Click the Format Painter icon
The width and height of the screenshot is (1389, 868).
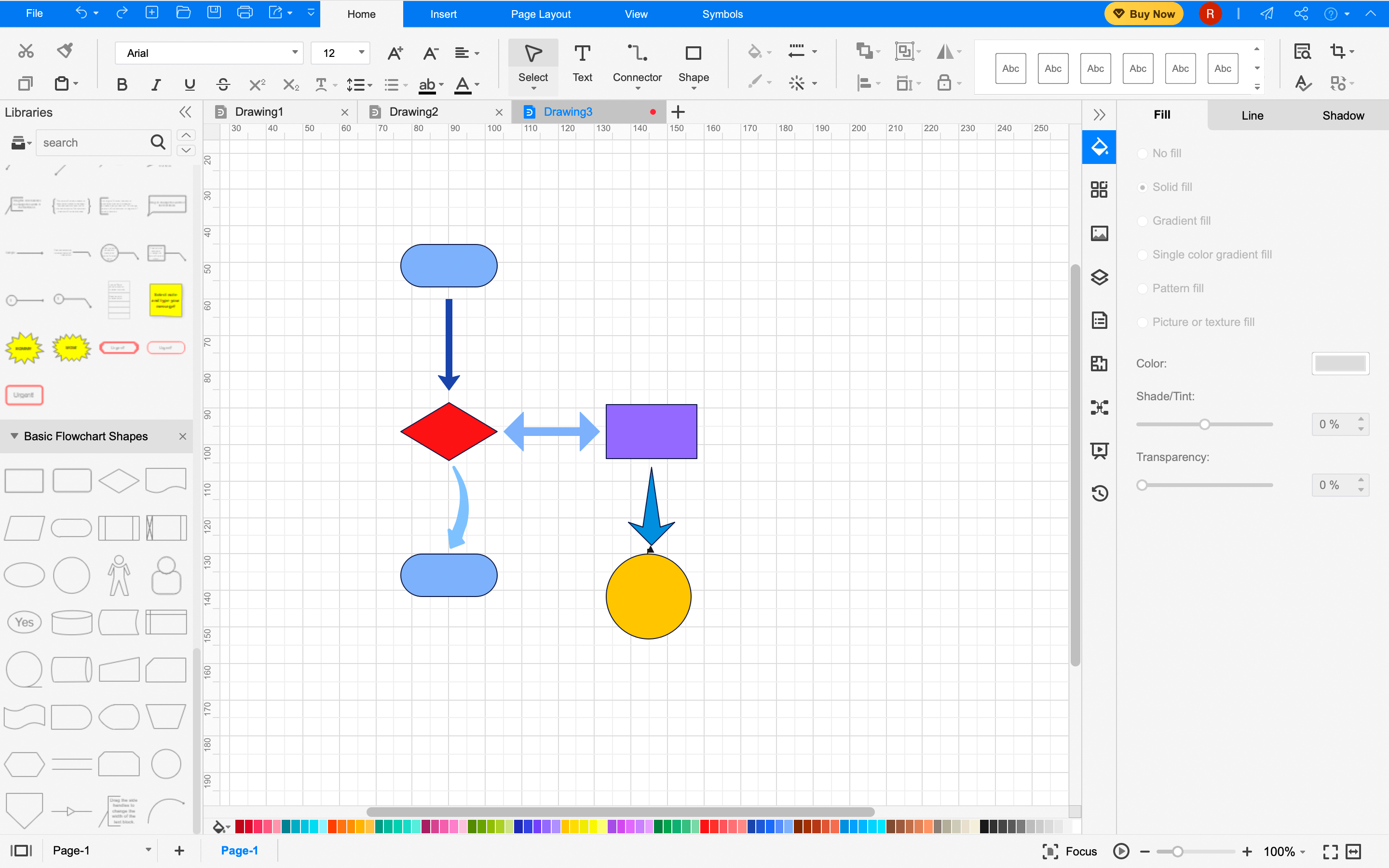[x=65, y=51]
